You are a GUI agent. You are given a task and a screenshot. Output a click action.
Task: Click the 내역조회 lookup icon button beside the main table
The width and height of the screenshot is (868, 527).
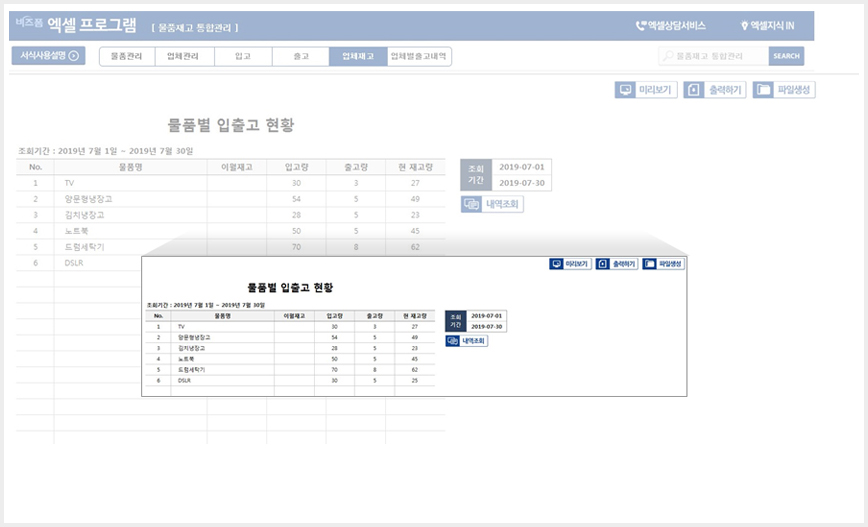click(x=492, y=204)
